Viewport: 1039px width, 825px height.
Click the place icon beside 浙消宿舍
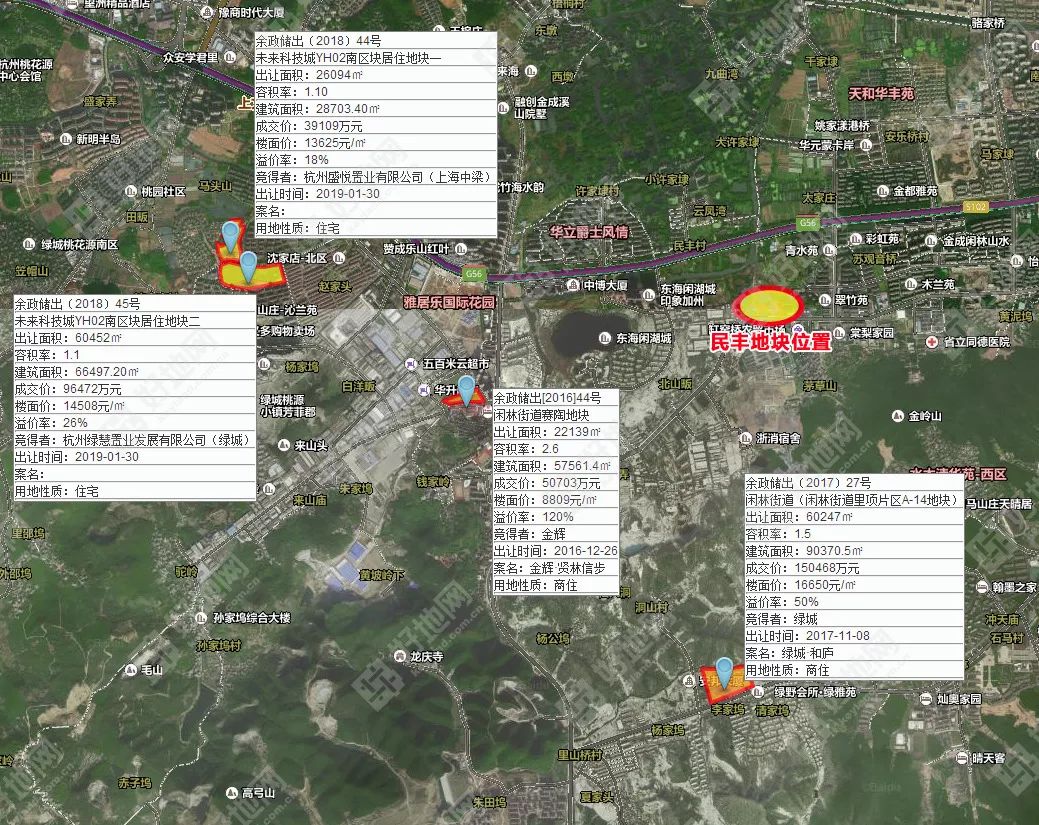pos(745,438)
